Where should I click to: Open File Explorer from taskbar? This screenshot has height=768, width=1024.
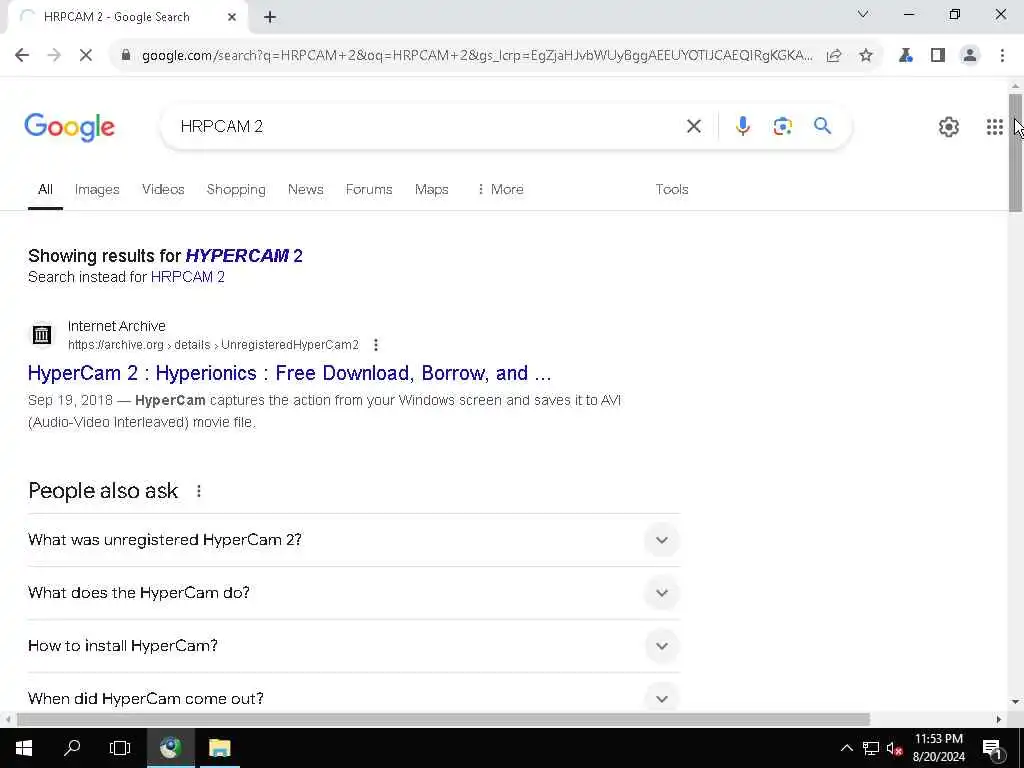click(x=219, y=748)
